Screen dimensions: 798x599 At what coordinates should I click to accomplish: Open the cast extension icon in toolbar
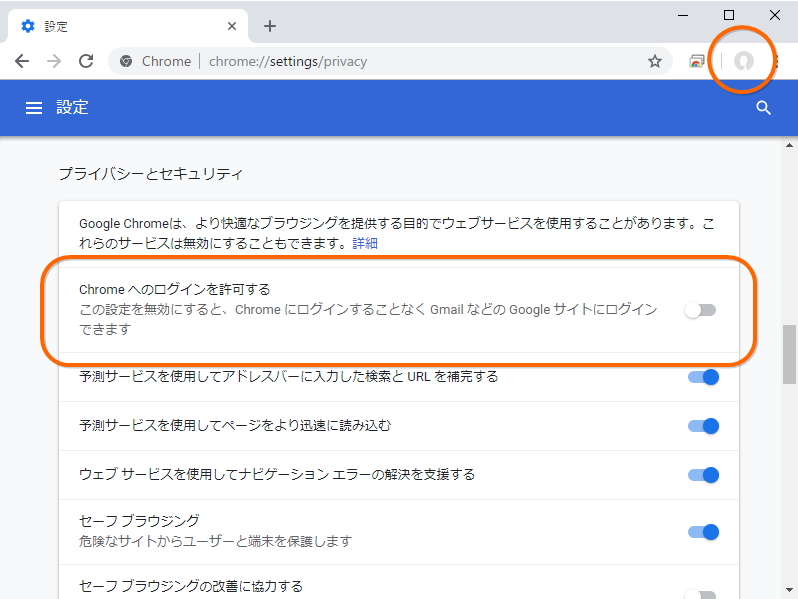click(x=697, y=61)
